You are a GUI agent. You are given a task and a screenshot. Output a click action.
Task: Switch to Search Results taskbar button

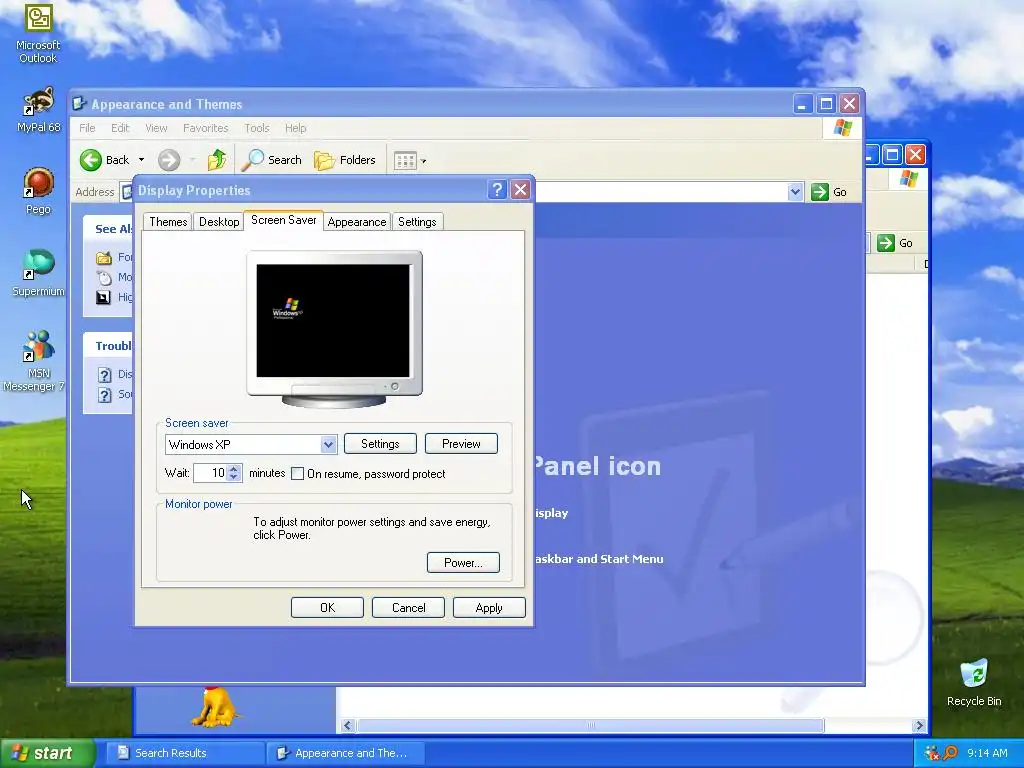click(x=184, y=753)
